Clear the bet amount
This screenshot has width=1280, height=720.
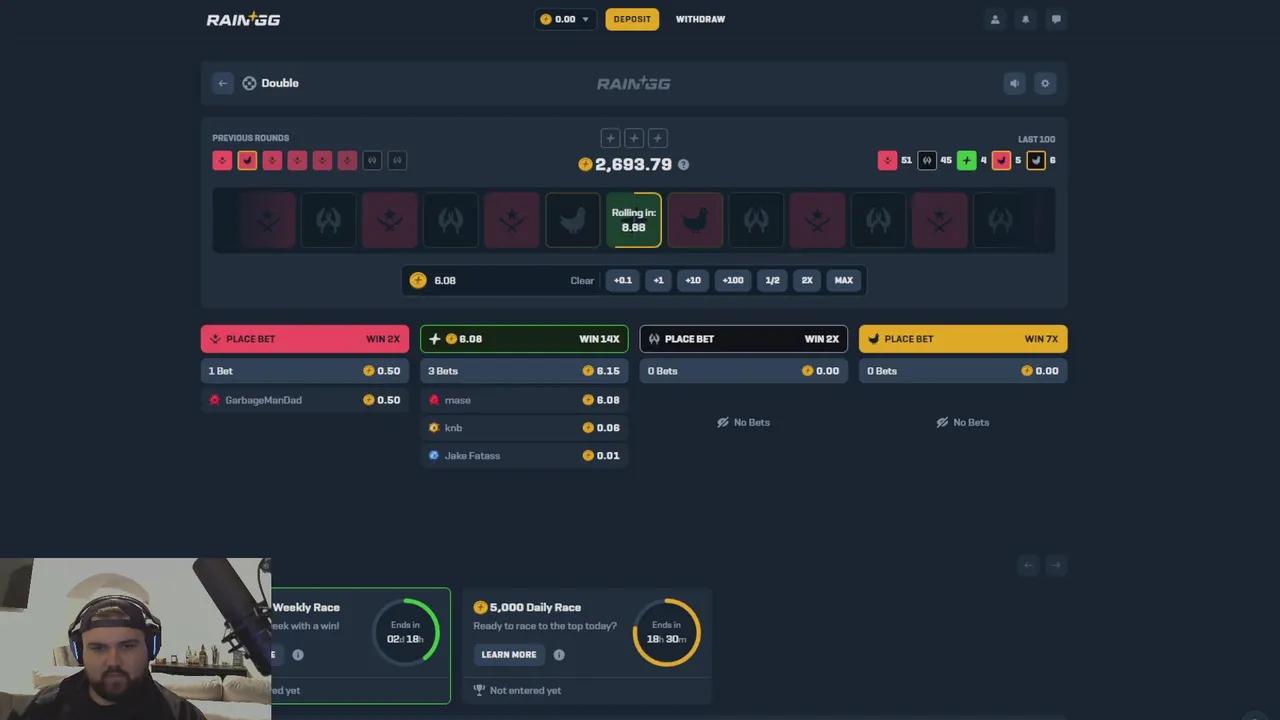(582, 280)
